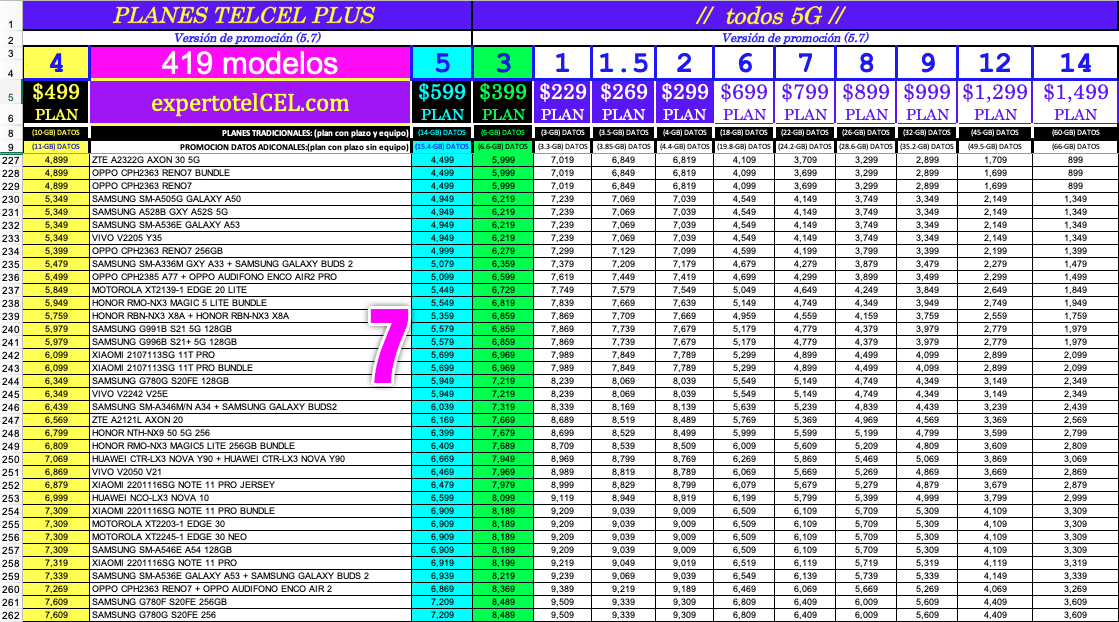Image resolution: width=1119 pixels, height=622 pixels.
Task: Select the $269 plan header cell
Action: click(x=624, y=102)
